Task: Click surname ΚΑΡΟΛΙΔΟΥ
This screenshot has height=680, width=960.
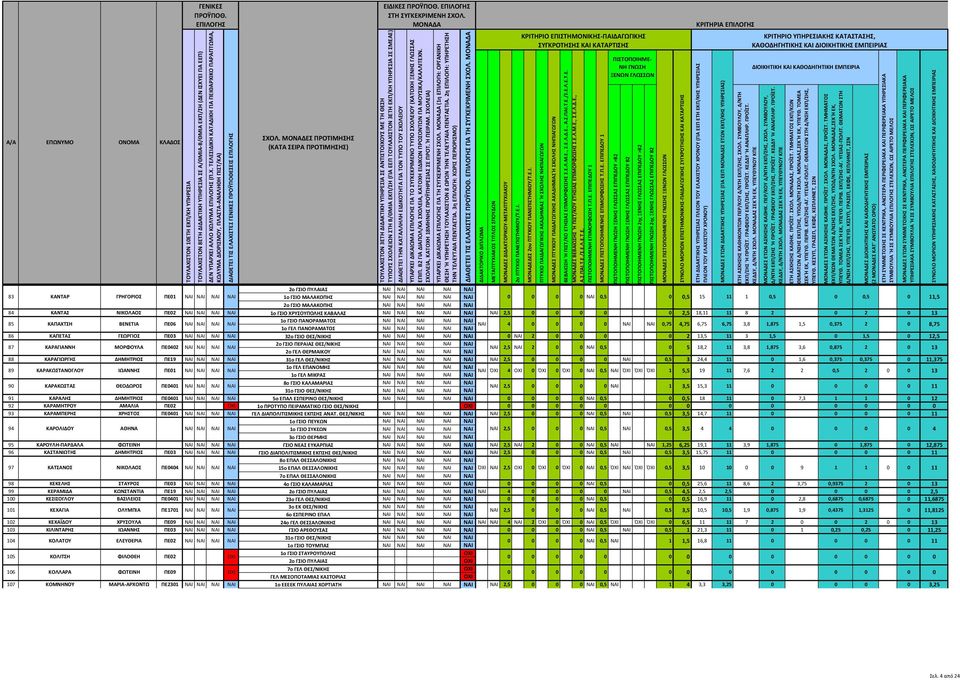Action: click(59, 429)
